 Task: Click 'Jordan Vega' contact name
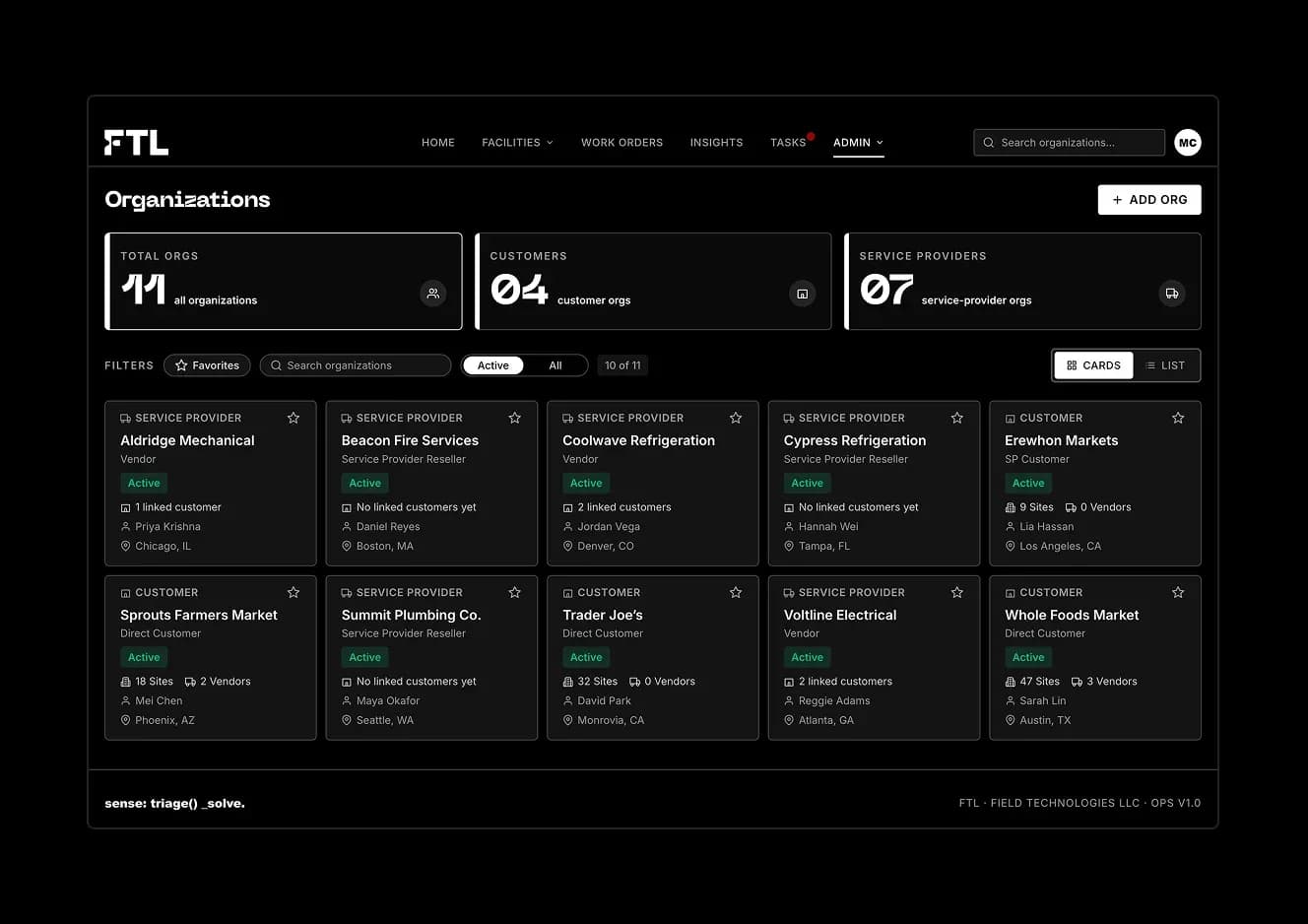pos(609,527)
